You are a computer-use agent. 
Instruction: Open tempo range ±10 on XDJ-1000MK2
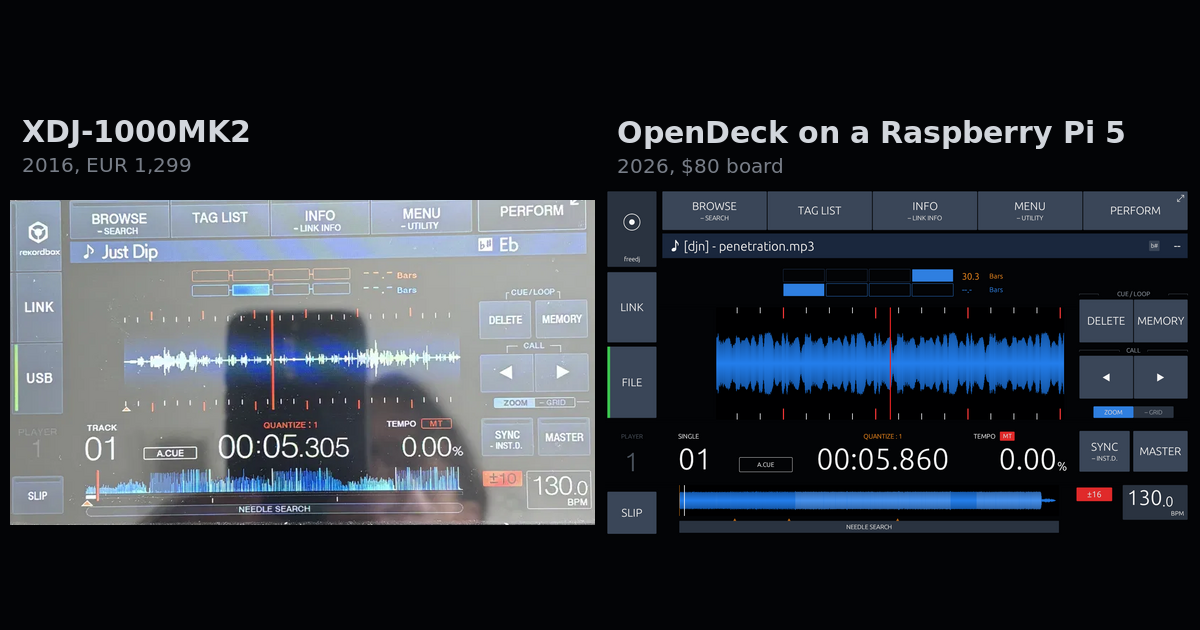click(x=503, y=479)
